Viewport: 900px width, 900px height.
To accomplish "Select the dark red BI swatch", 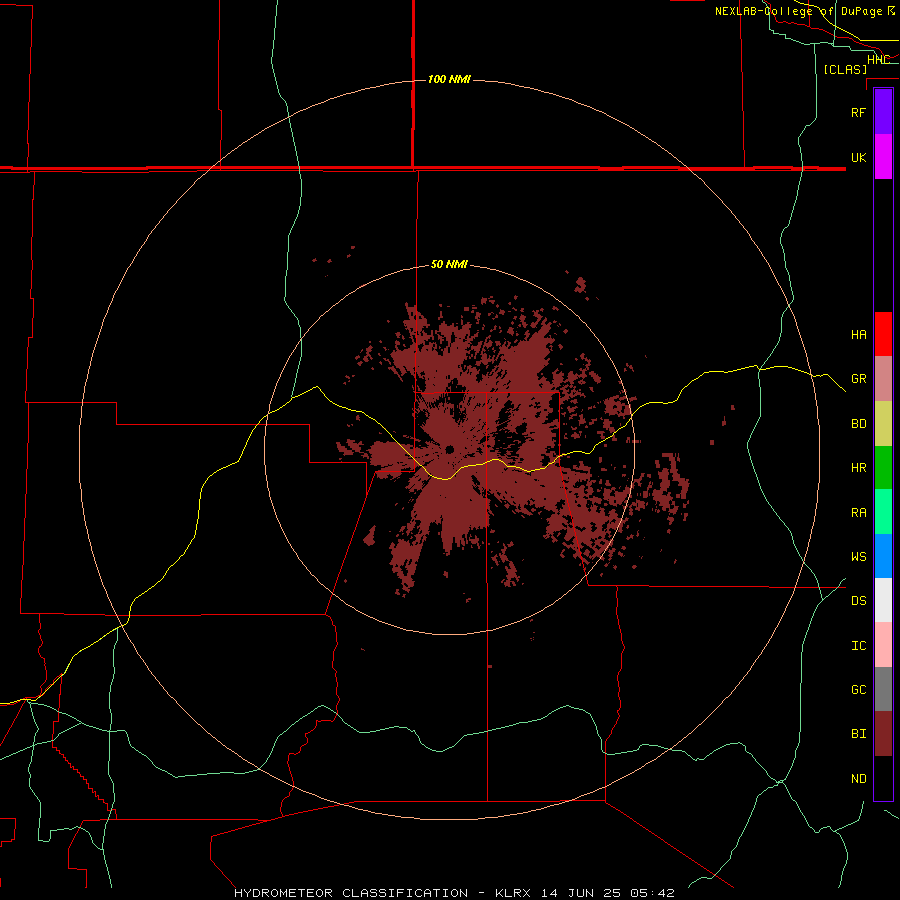I will click(883, 734).
